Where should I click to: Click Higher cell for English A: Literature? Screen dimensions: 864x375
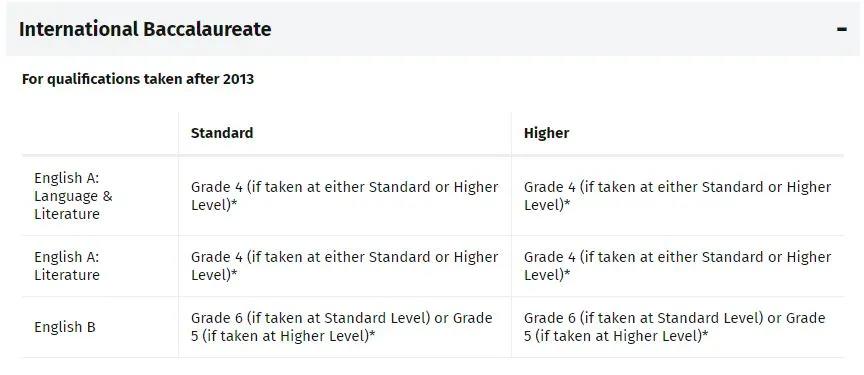click(677, 266)
